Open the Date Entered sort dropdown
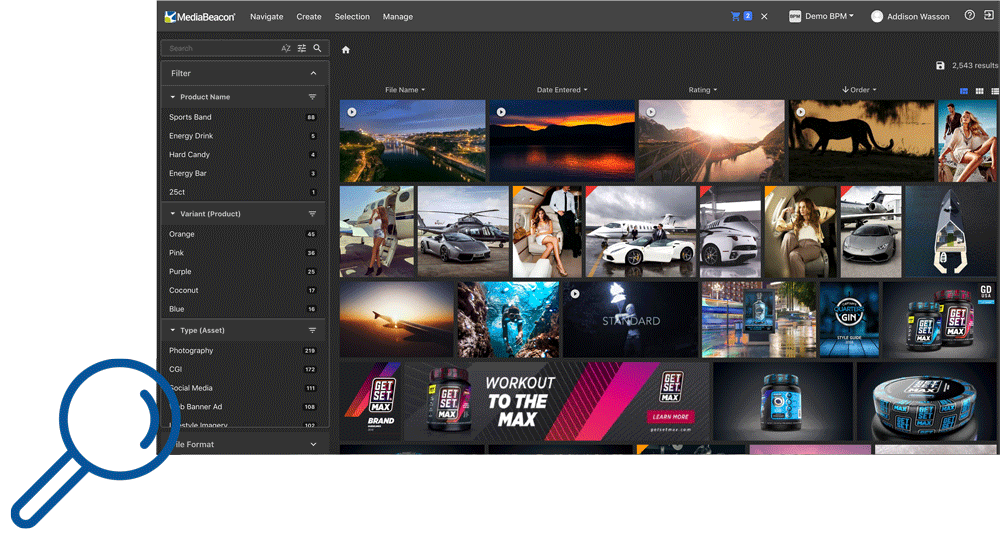This screenshot has height=539, width=1000. tap(562, 90)
